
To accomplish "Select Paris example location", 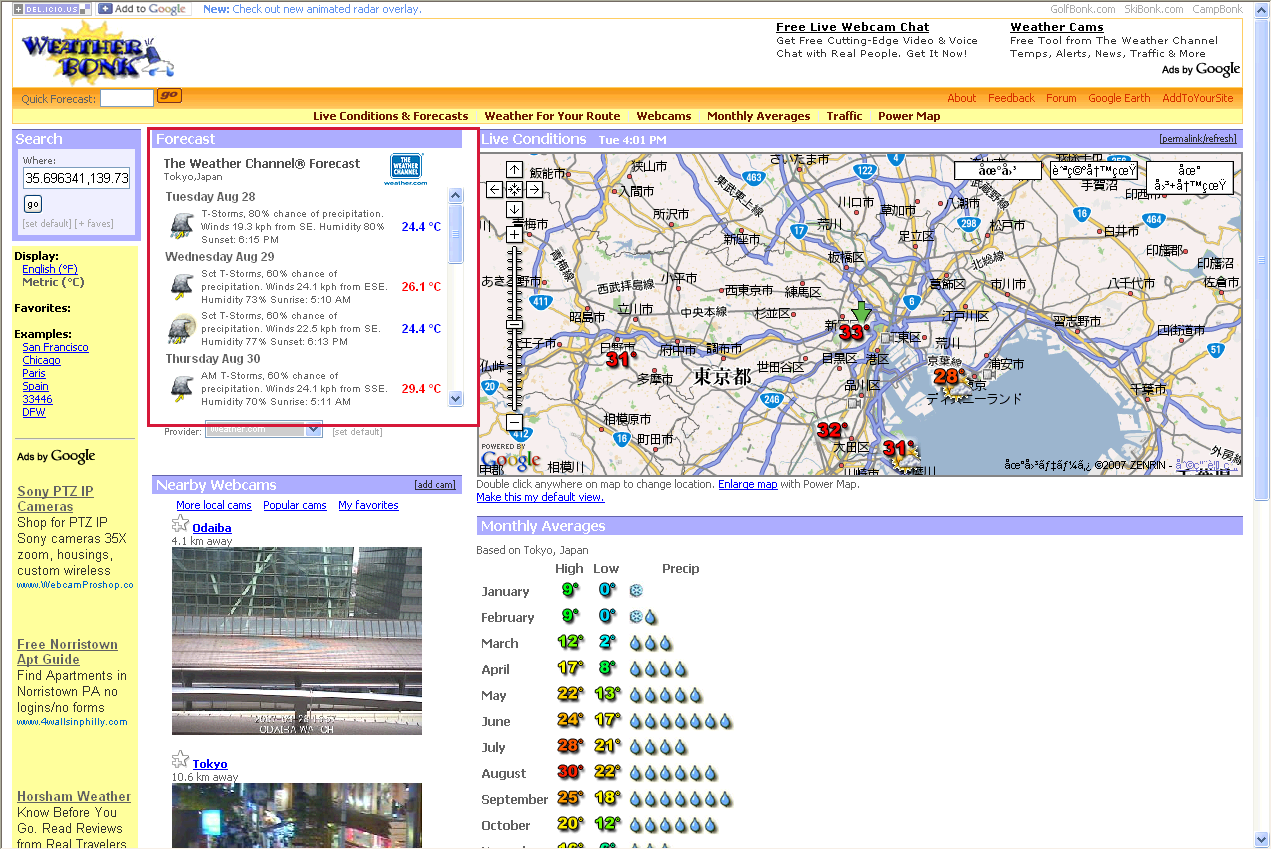I will tap(34, 373).
